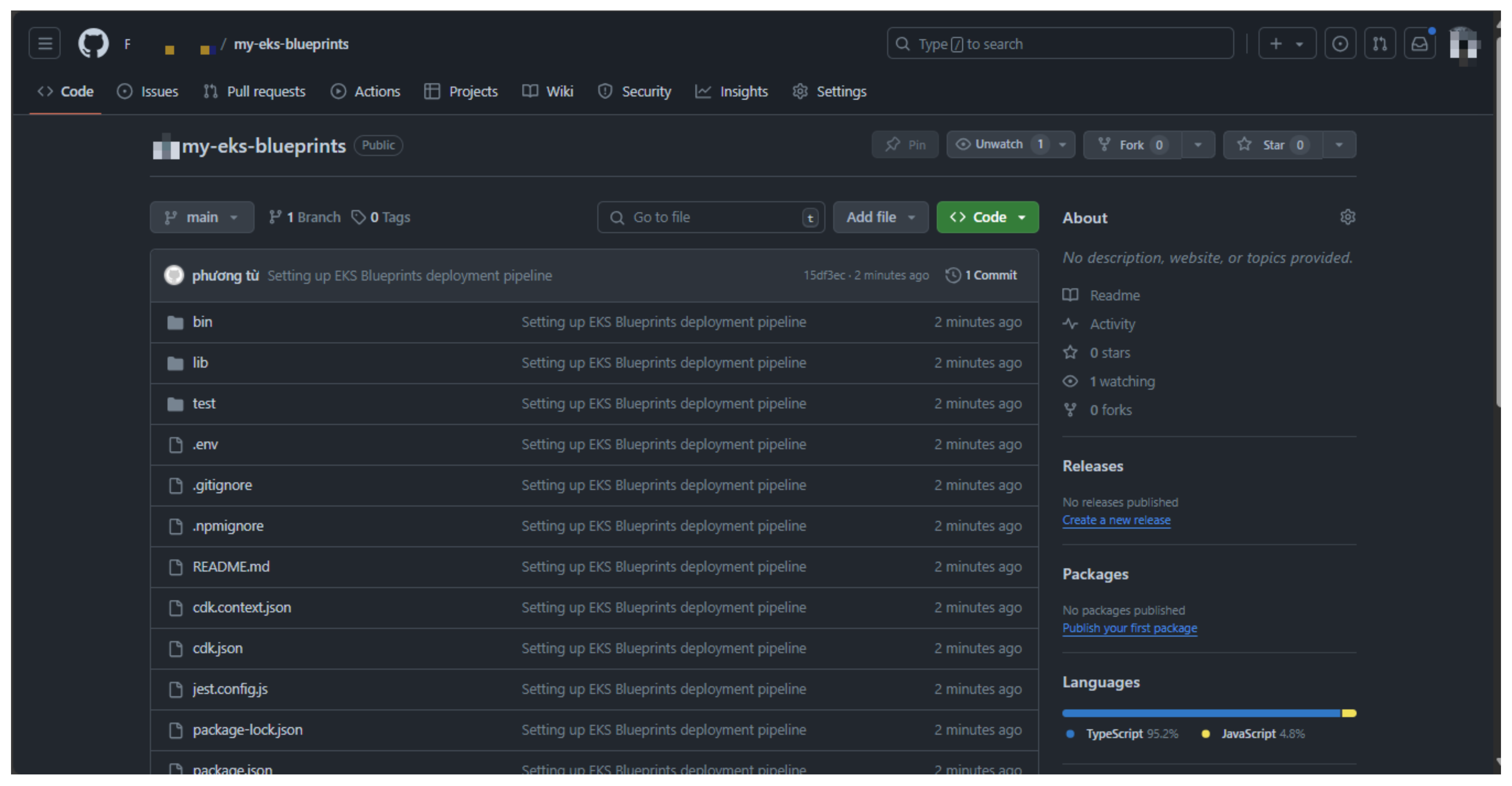Viewport: 1512px width, 786px height.
Task: Click the blue TypeScript language bar segment
Action: [1201, 714]
